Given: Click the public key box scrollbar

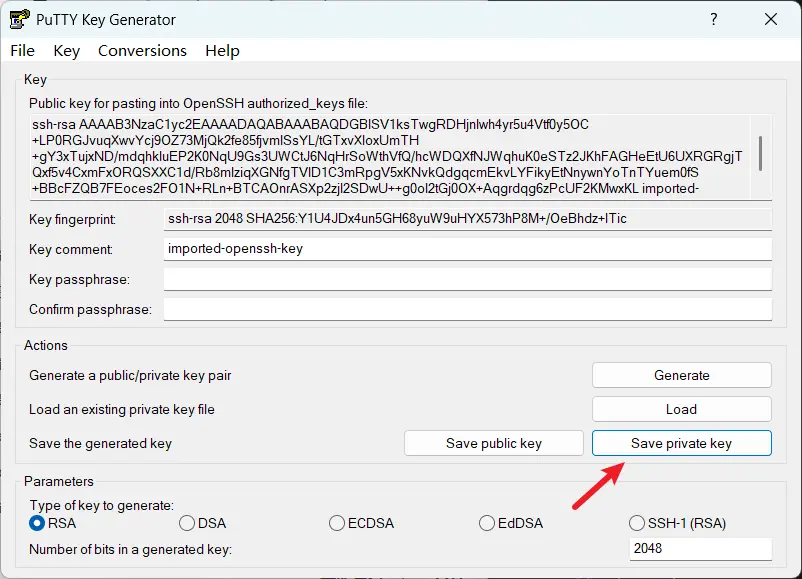Looking at the screenshot, I should [761, 155].
